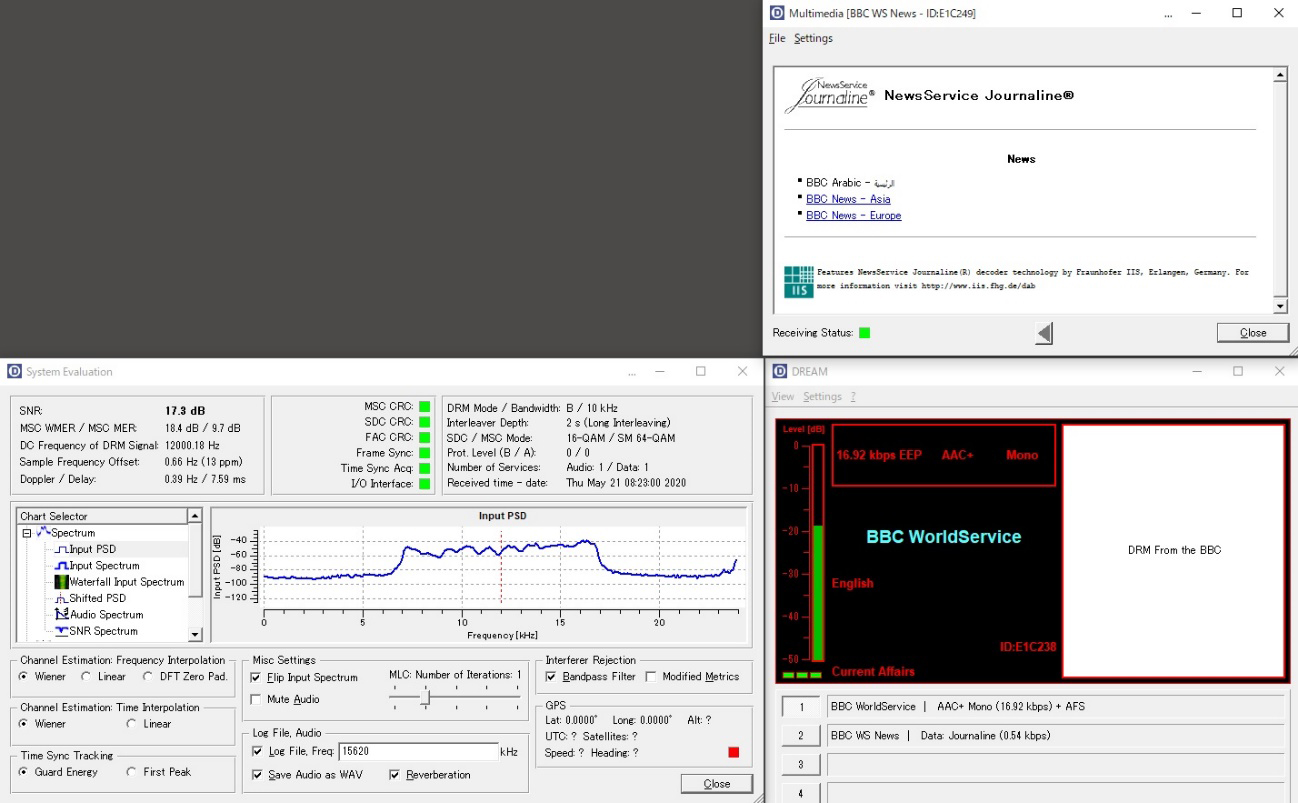
Task: Open the ? help menu in DREAM
Action: (x=853, y=397)
